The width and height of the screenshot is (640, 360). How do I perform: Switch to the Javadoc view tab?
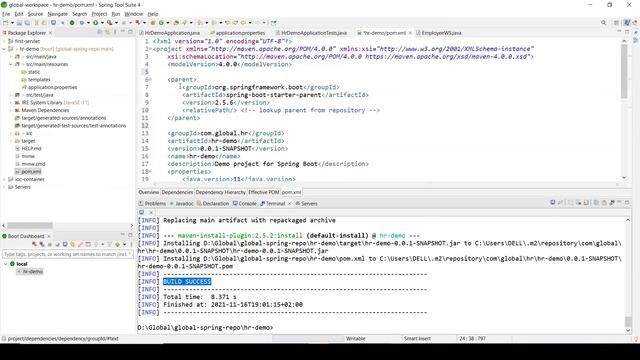[x=182, y=203]
